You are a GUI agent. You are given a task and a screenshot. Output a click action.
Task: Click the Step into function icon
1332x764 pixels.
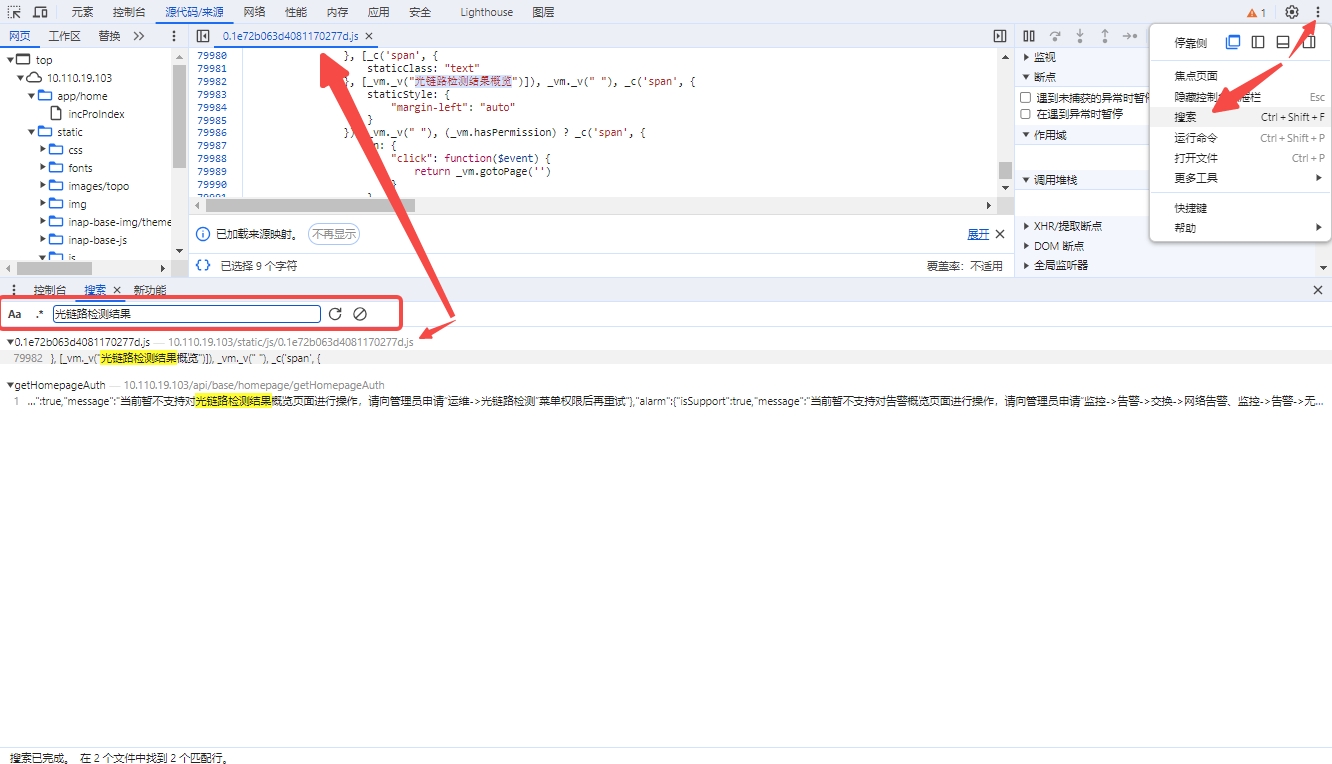click(x=1080, y=36)
